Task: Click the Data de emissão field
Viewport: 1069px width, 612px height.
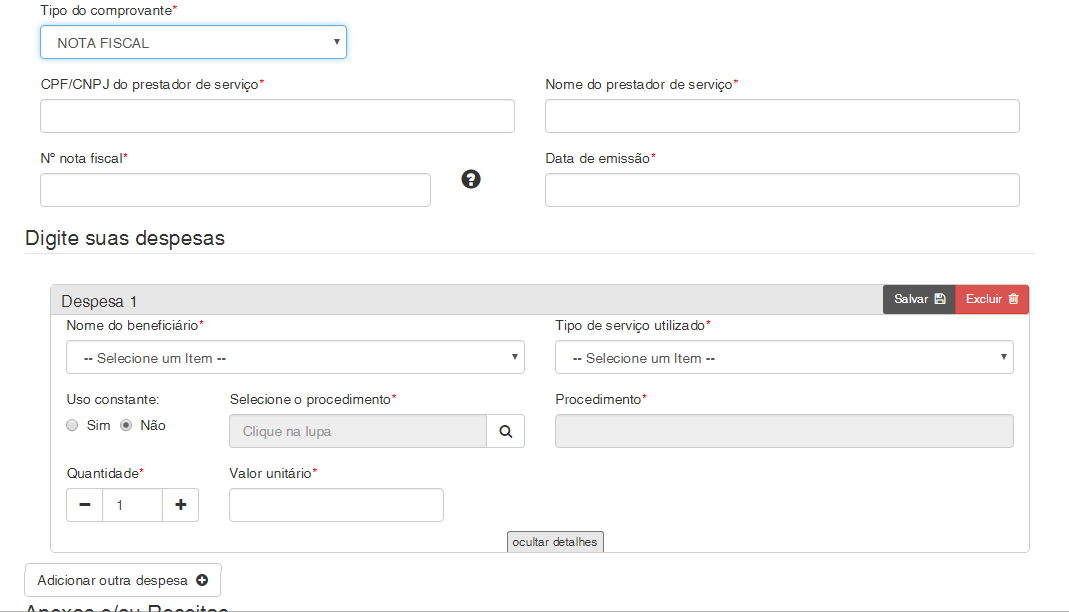Action: click(x=782, y=190)
